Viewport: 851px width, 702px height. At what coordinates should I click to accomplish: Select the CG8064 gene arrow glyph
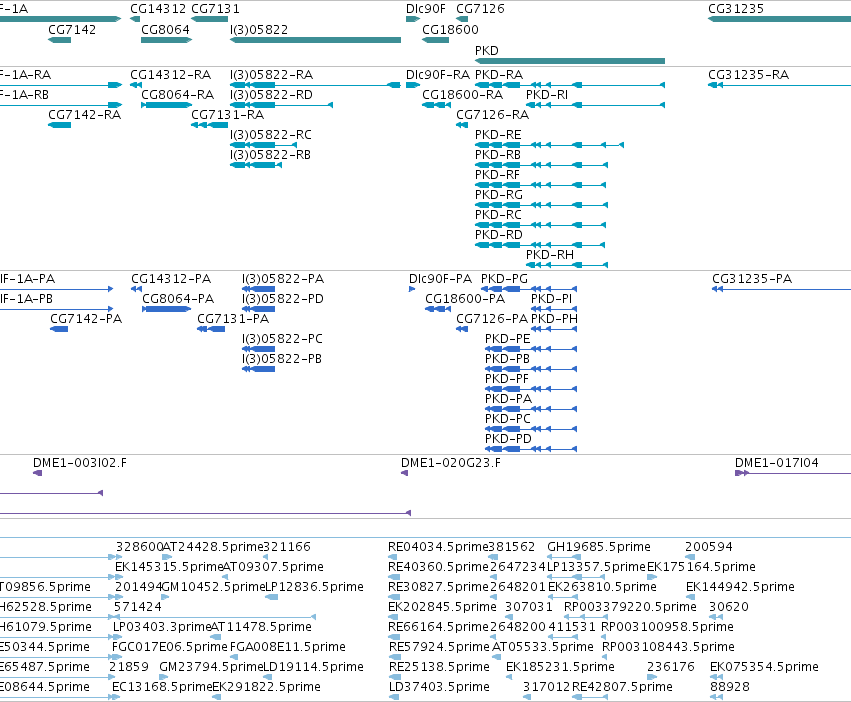pos(166,40)
